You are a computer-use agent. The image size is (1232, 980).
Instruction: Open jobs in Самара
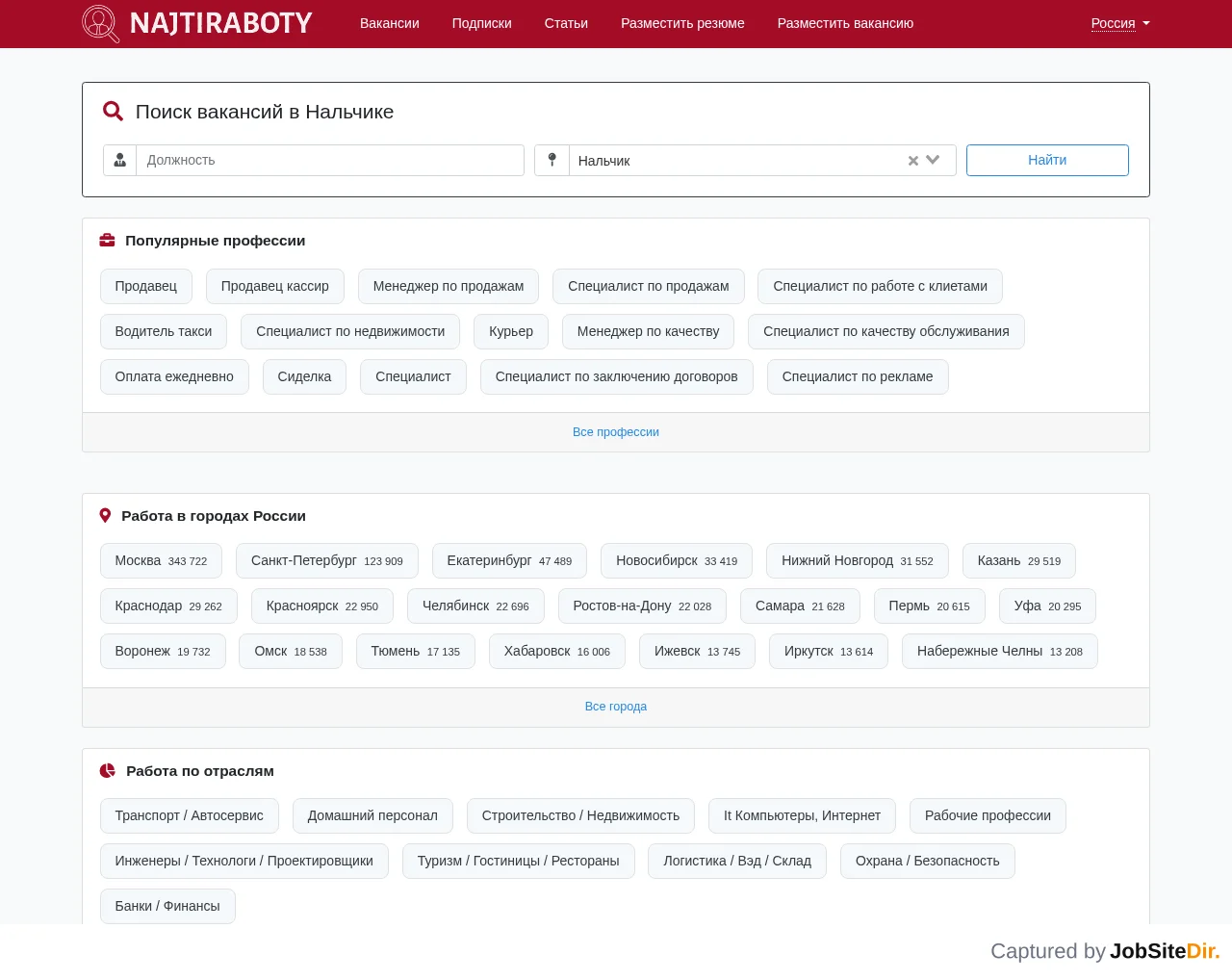800,606
